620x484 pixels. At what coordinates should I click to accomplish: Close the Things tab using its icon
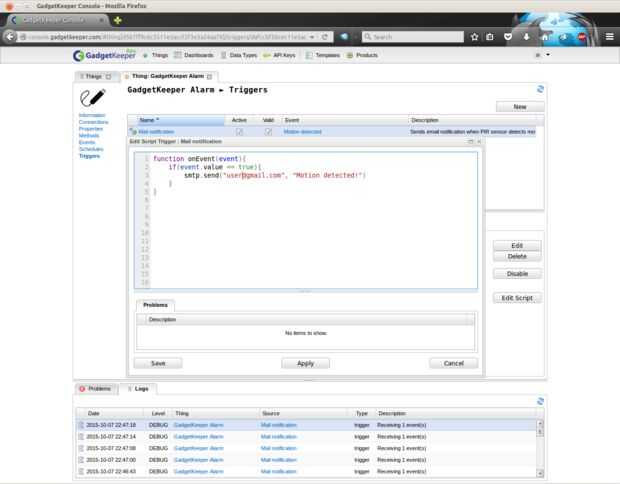coord(108,76)
